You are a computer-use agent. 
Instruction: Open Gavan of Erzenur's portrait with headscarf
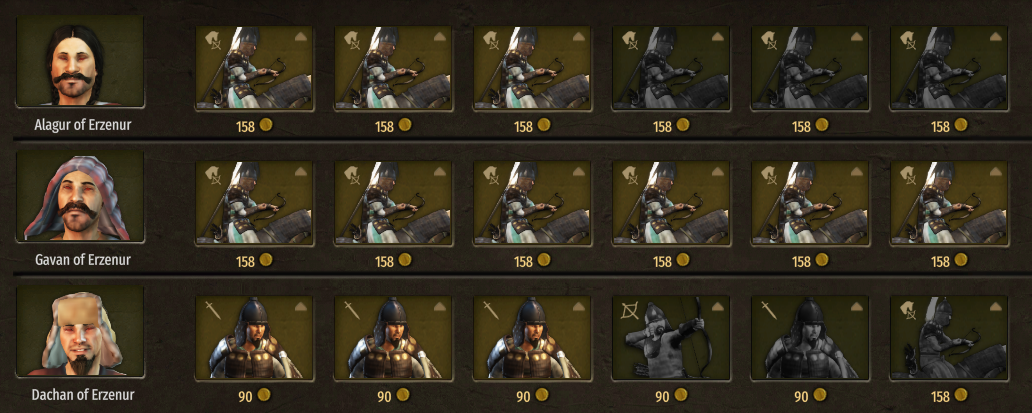point(80,196)
